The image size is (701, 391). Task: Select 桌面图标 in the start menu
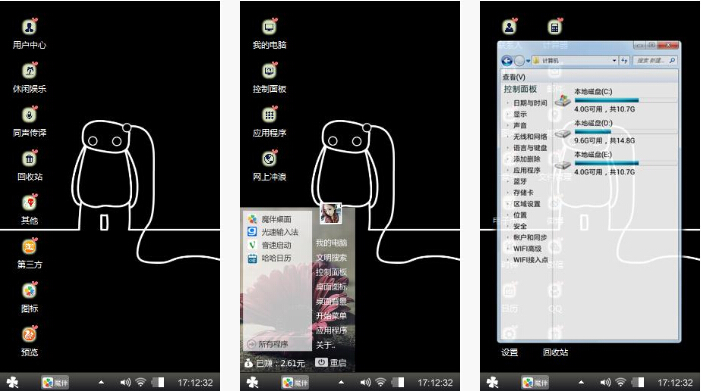[x=331, y=287]
